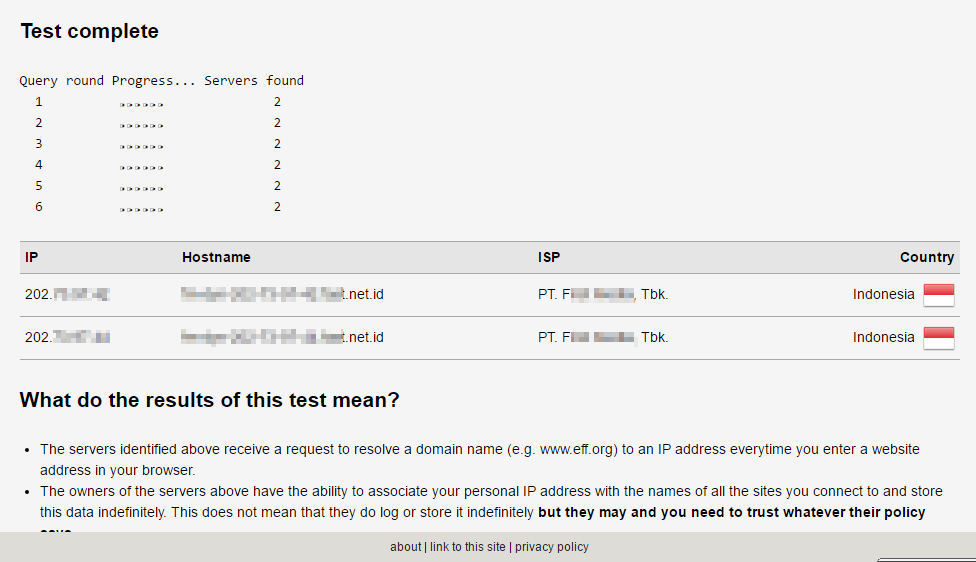Click the IP column header

tap(32, 257)
